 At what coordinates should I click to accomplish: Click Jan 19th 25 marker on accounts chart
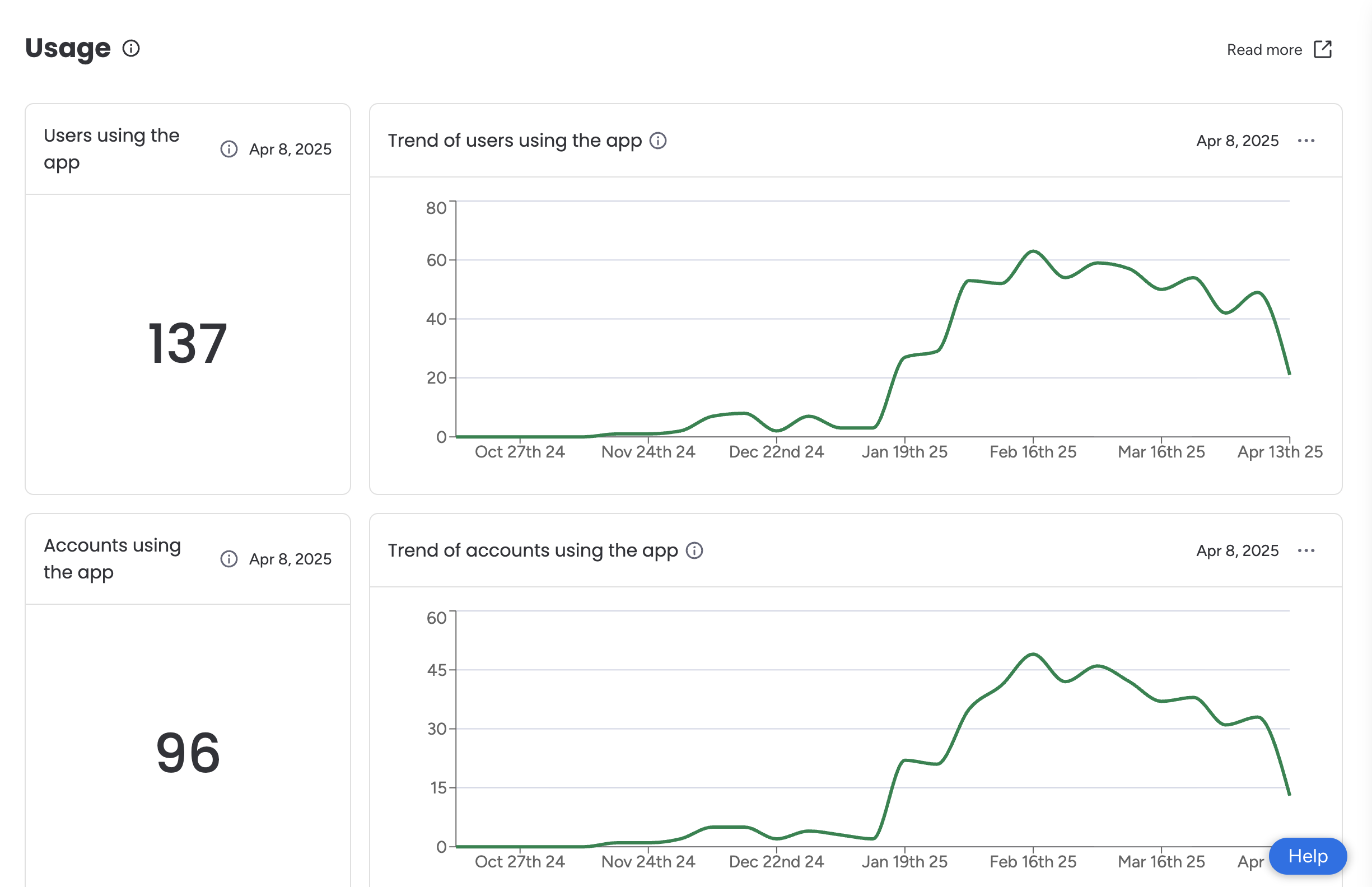pyautogui.click(x=904, y=861)
